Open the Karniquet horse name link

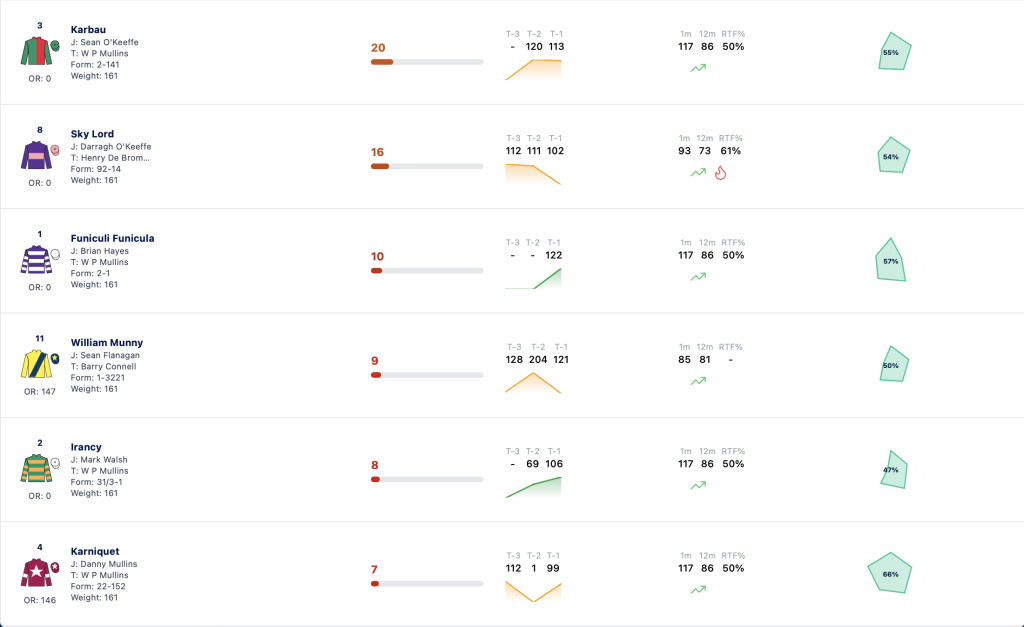tap(95, 551)
